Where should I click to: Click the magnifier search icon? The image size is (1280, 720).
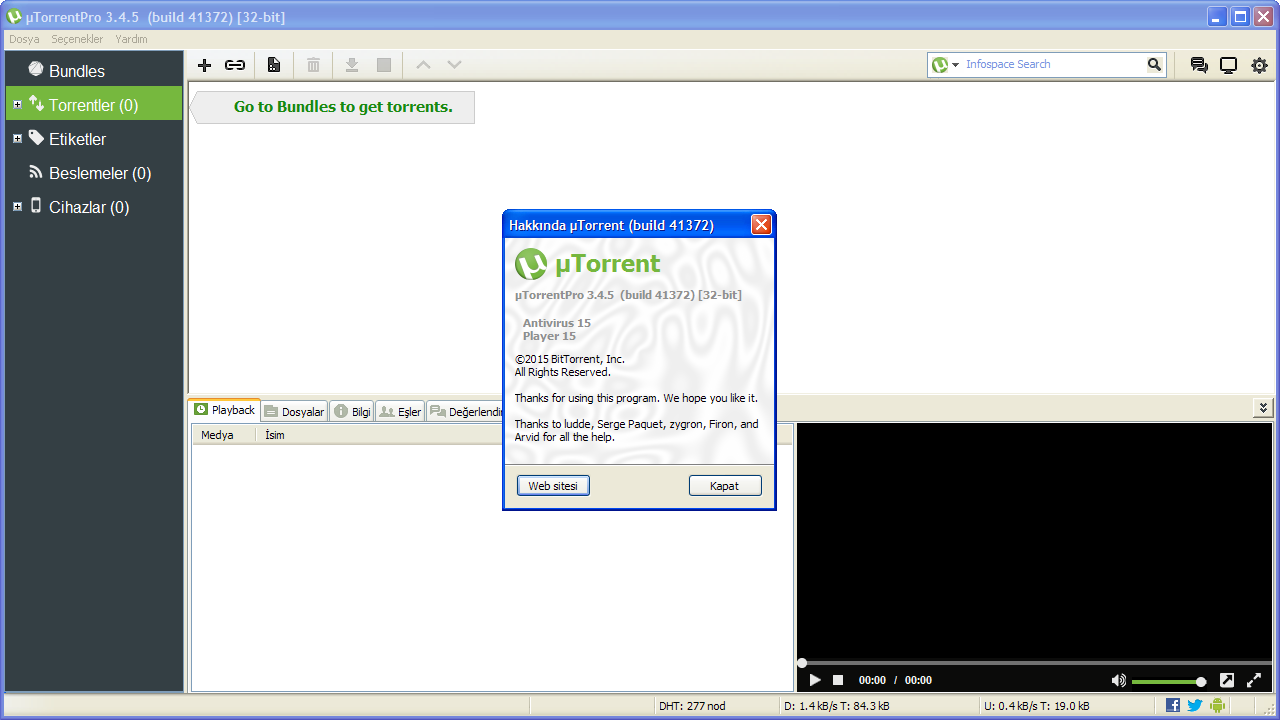[x=1155, y=64]
